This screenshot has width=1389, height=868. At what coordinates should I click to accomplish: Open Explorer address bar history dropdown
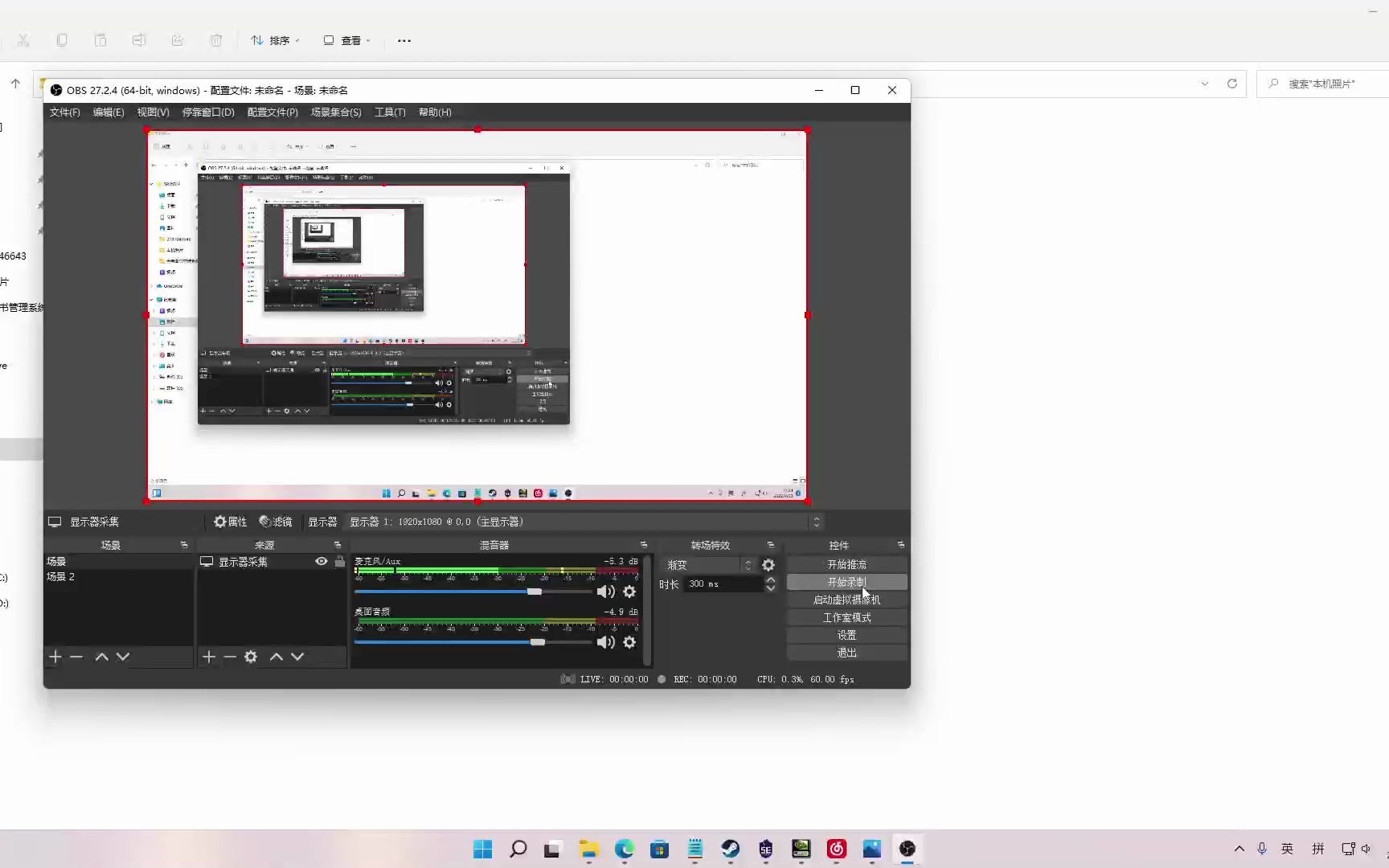[1205, 84]
